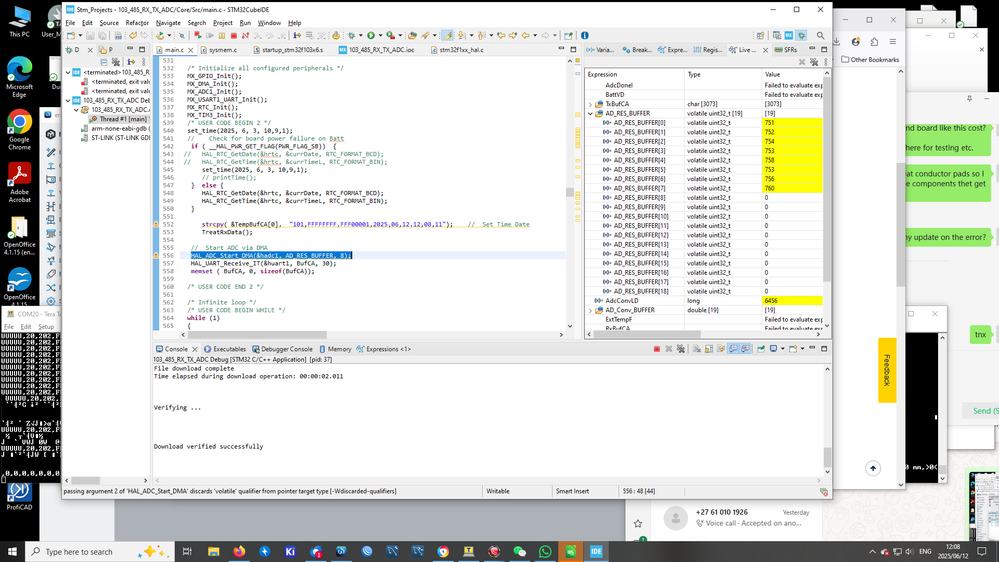The height and width of the screenshot is (562, 999).
Task: Click Remove All Terminated Launches in Console
Action: click(680, 349)
